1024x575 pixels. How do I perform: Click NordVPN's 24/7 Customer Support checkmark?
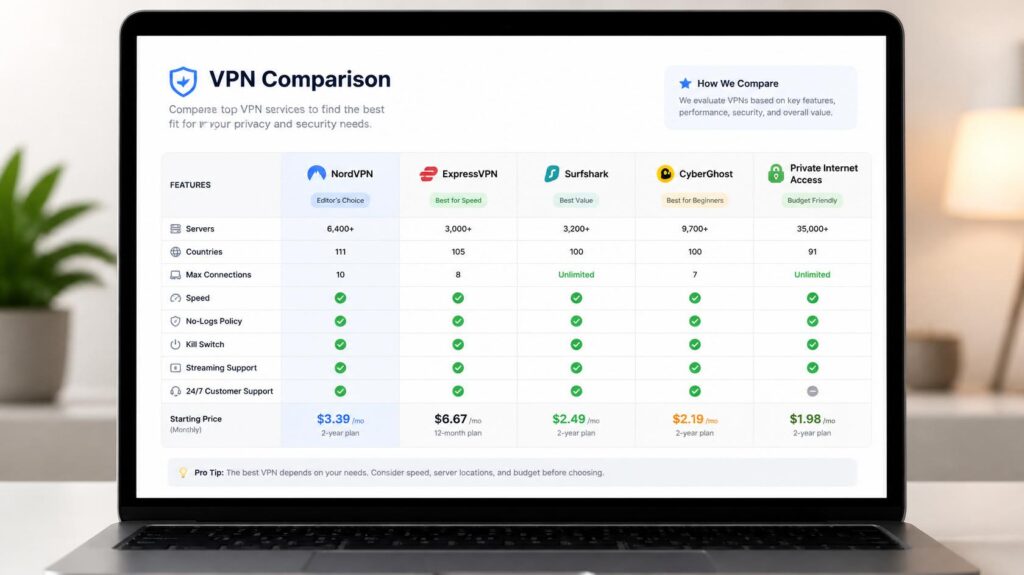pos(340,391)
